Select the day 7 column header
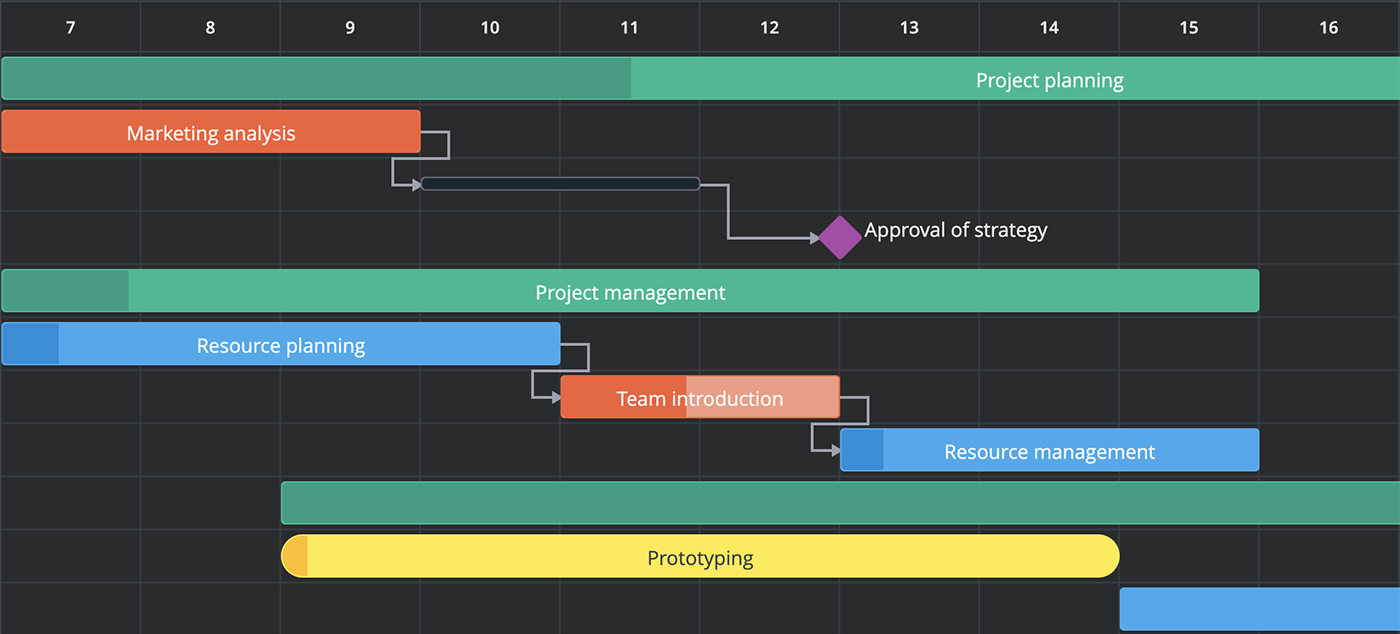This screenshot has height=634, width=1400. pos(70,28)
